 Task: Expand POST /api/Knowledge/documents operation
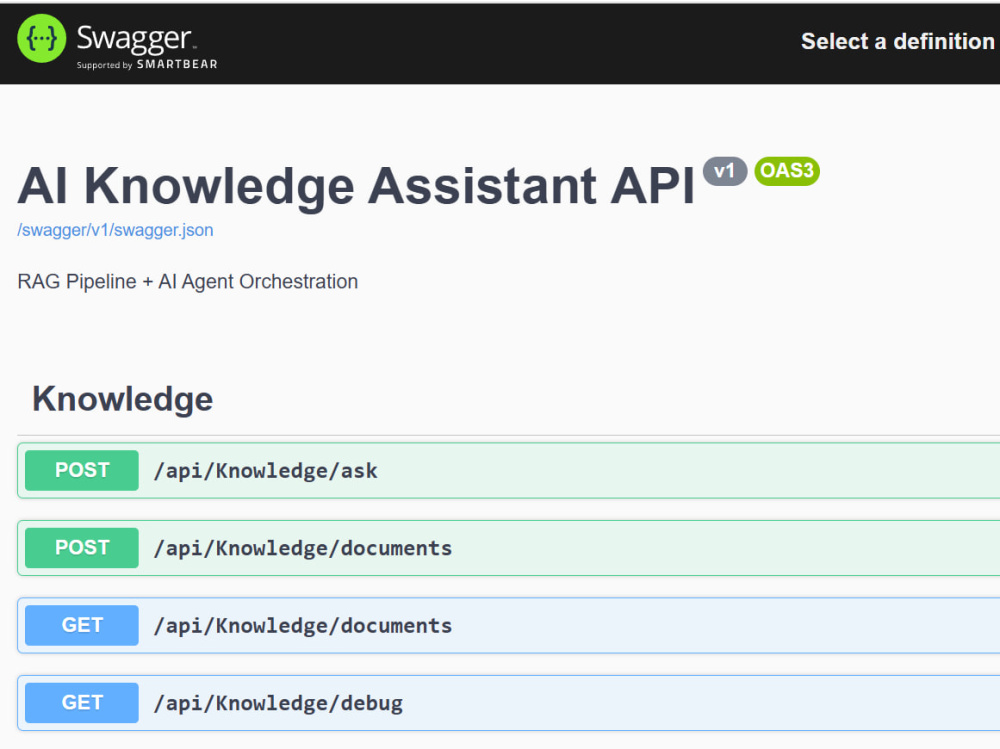point(508,548)
